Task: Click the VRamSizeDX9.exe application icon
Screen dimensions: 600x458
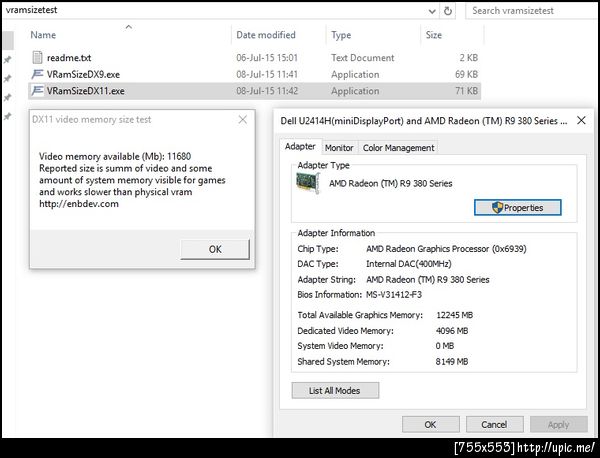Action: click(x=38, y=74)
